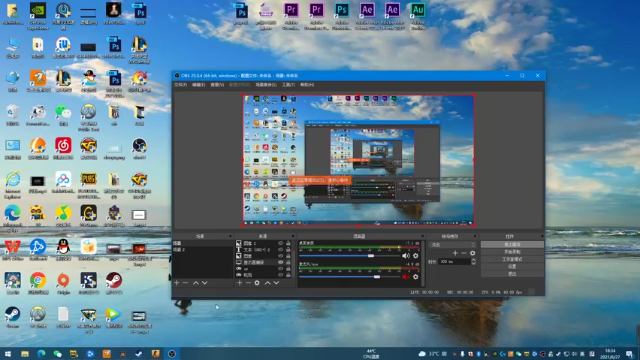This screenshot has height=360, width=640.
Task: Move scene up in scenes toolbar
Action: coord(196,283)
